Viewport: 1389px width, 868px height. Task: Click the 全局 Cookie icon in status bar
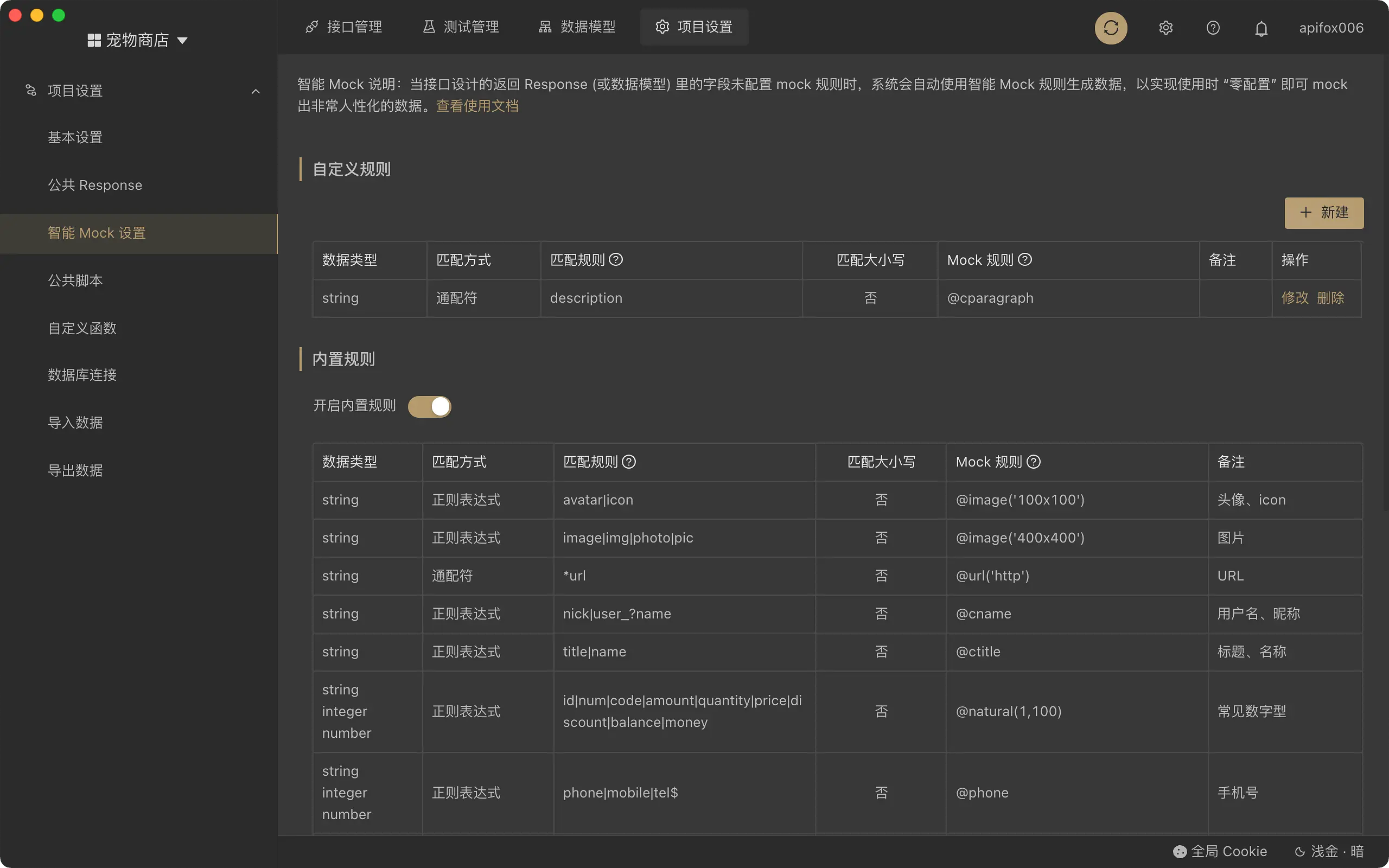[1180, 851]
